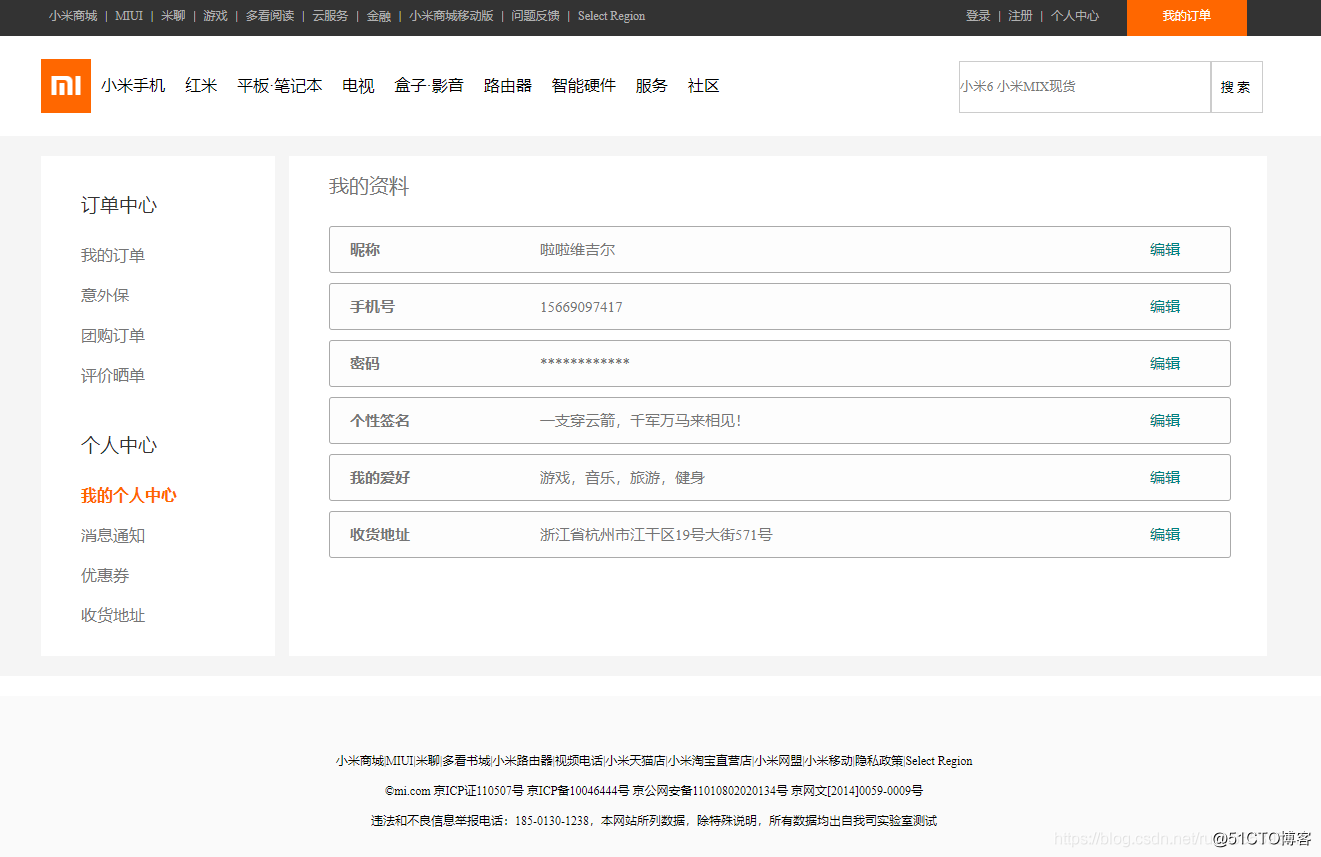
Task: Open 金融 in top bar
Action: (379, 16)
